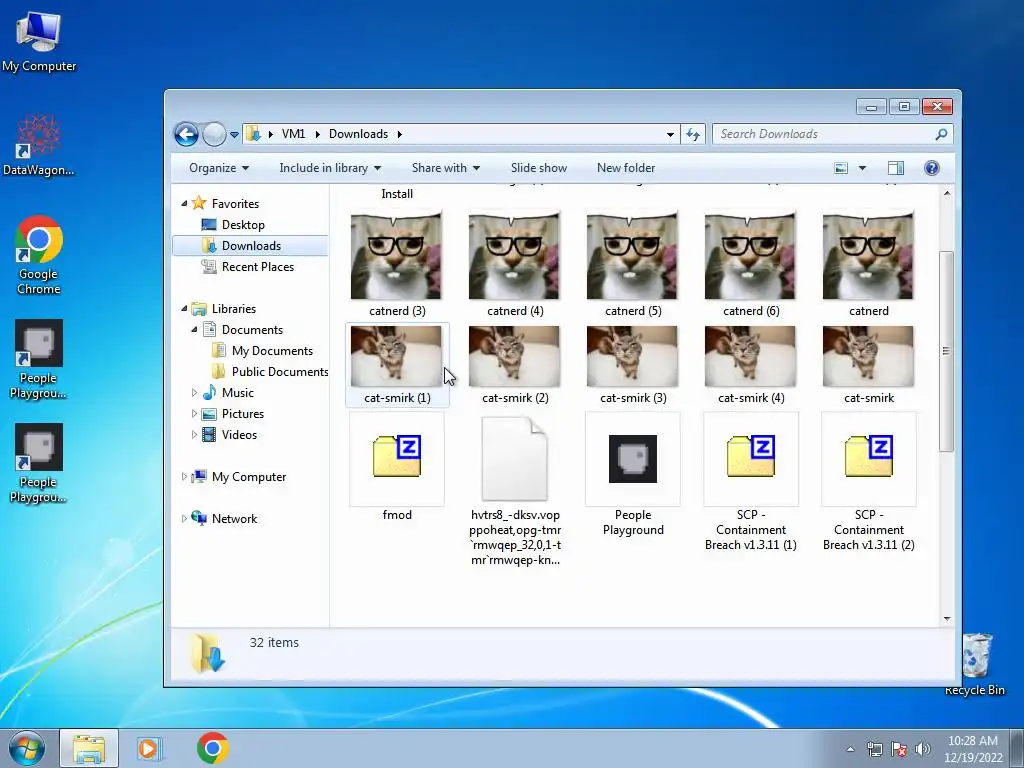The height and width of the screenshot is (768, 1024).
Task: Change your view icon
Action: click(841, 168)
